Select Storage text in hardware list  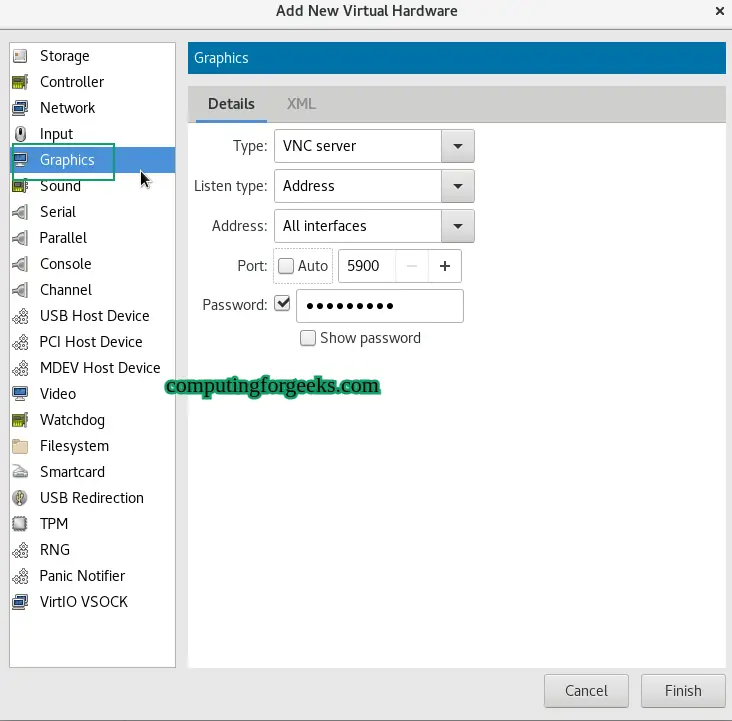click(64, 56)
